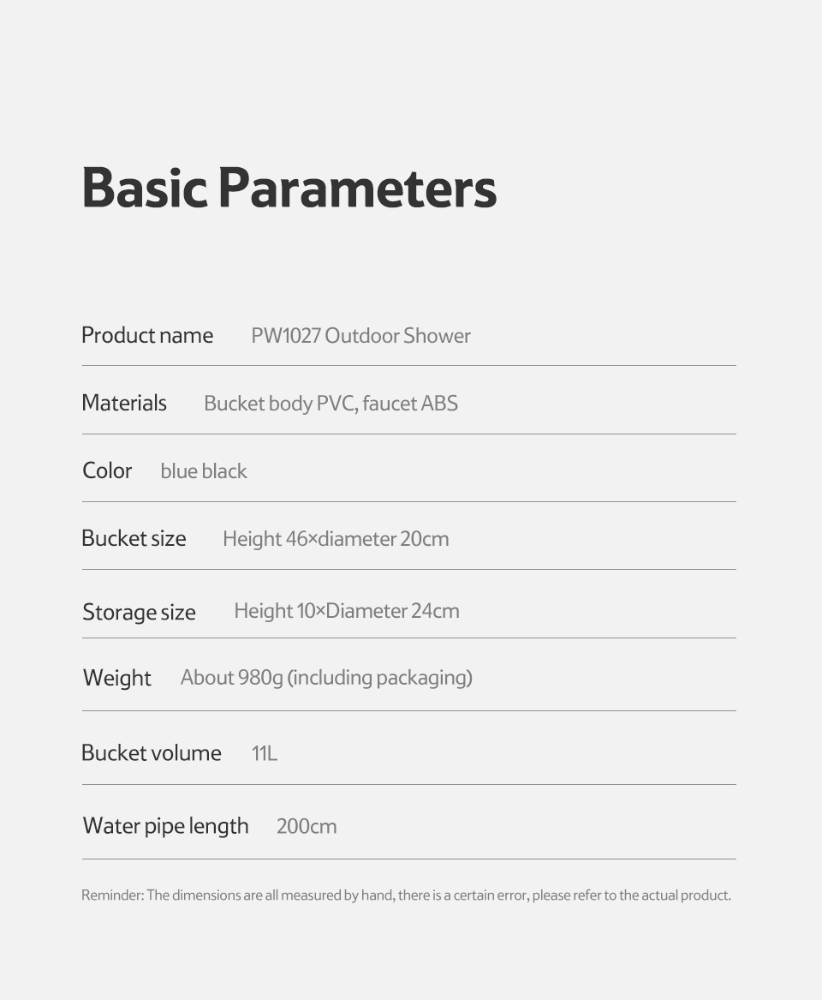Select the "Bucket size" label
The width and height of the screenshot is (822, 1000).
pos(133,538)
